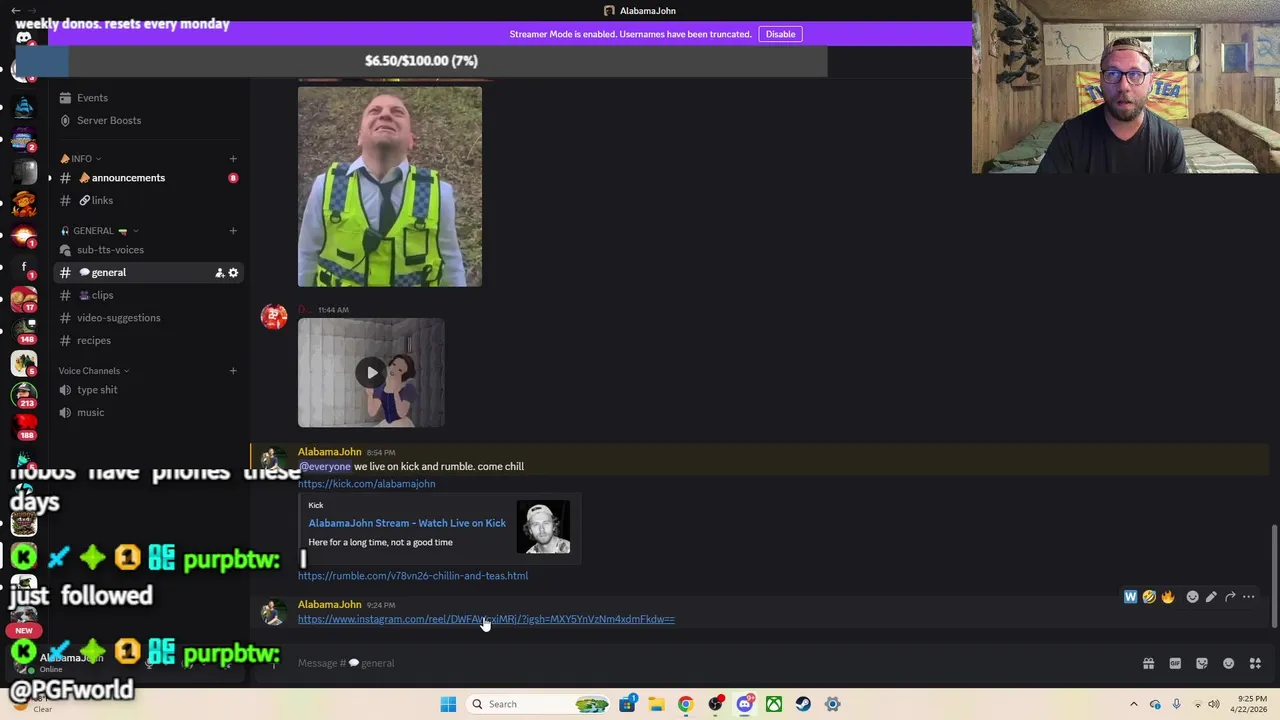
Task: Open the Instagram reel link
Action: pos(486,620)
